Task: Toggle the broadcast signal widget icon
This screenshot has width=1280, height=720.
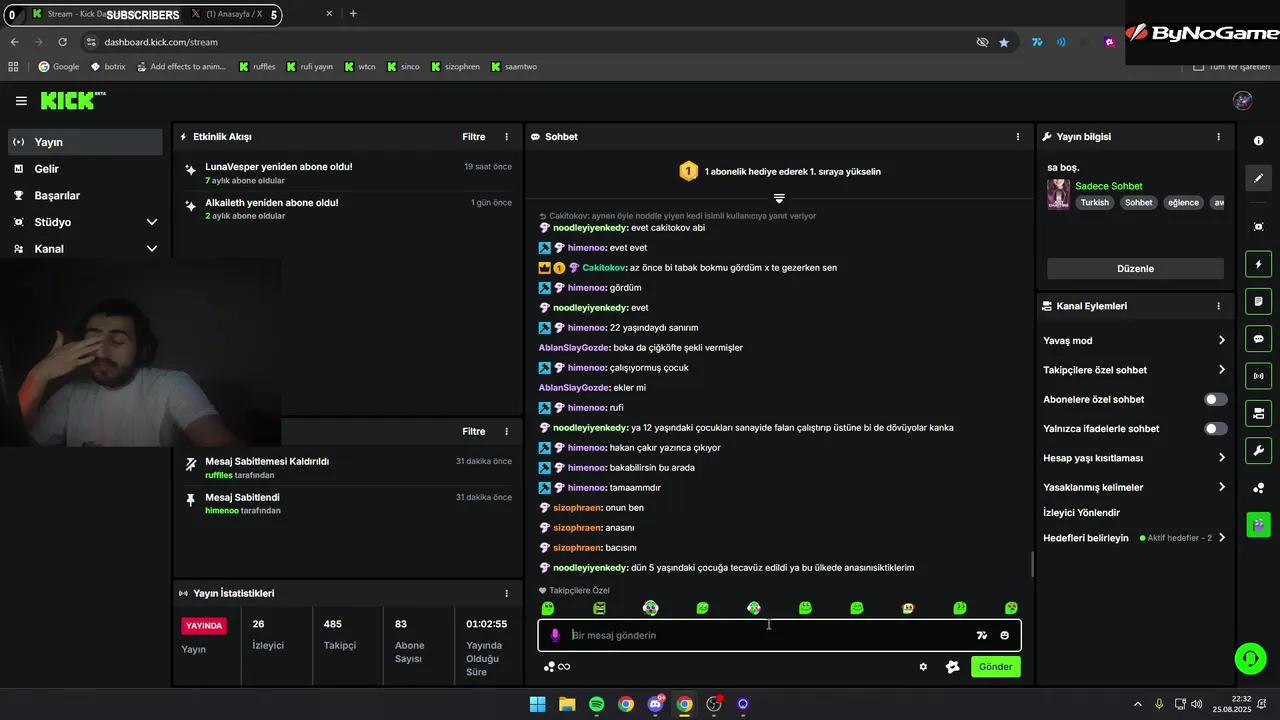Action: (1258, 376)
